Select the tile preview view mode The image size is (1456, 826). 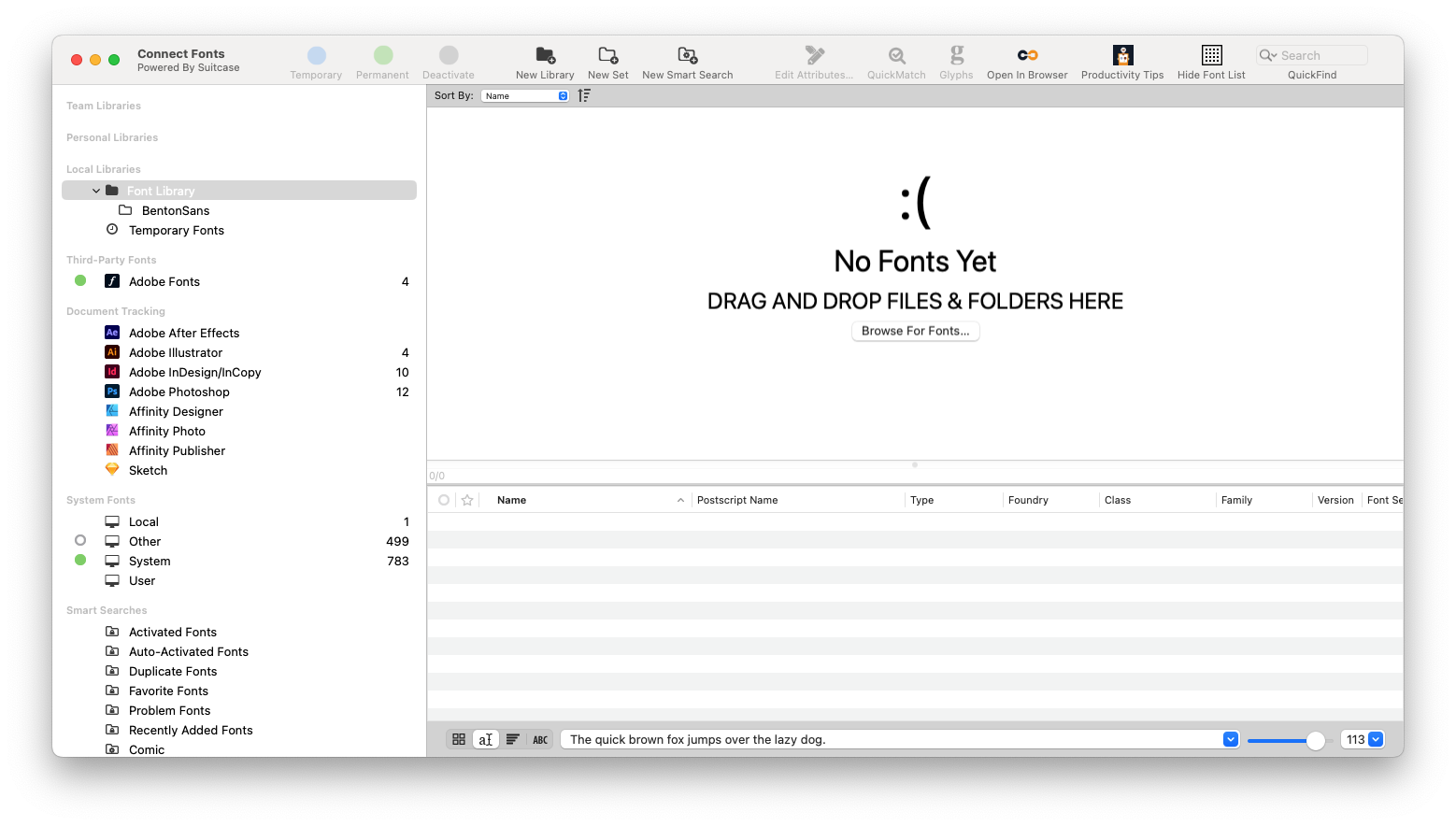(x=459, y=739)
